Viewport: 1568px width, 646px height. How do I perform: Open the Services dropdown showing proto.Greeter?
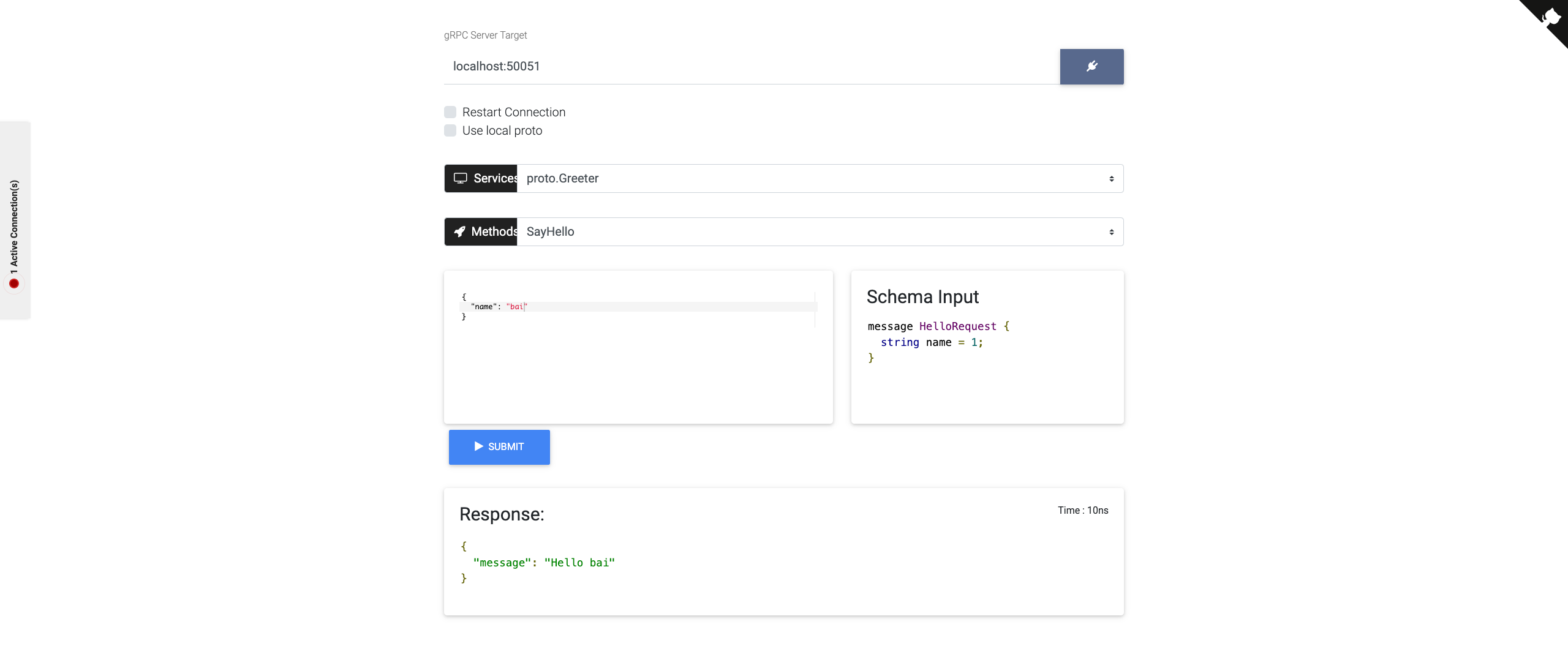click(x=813, y=179)
